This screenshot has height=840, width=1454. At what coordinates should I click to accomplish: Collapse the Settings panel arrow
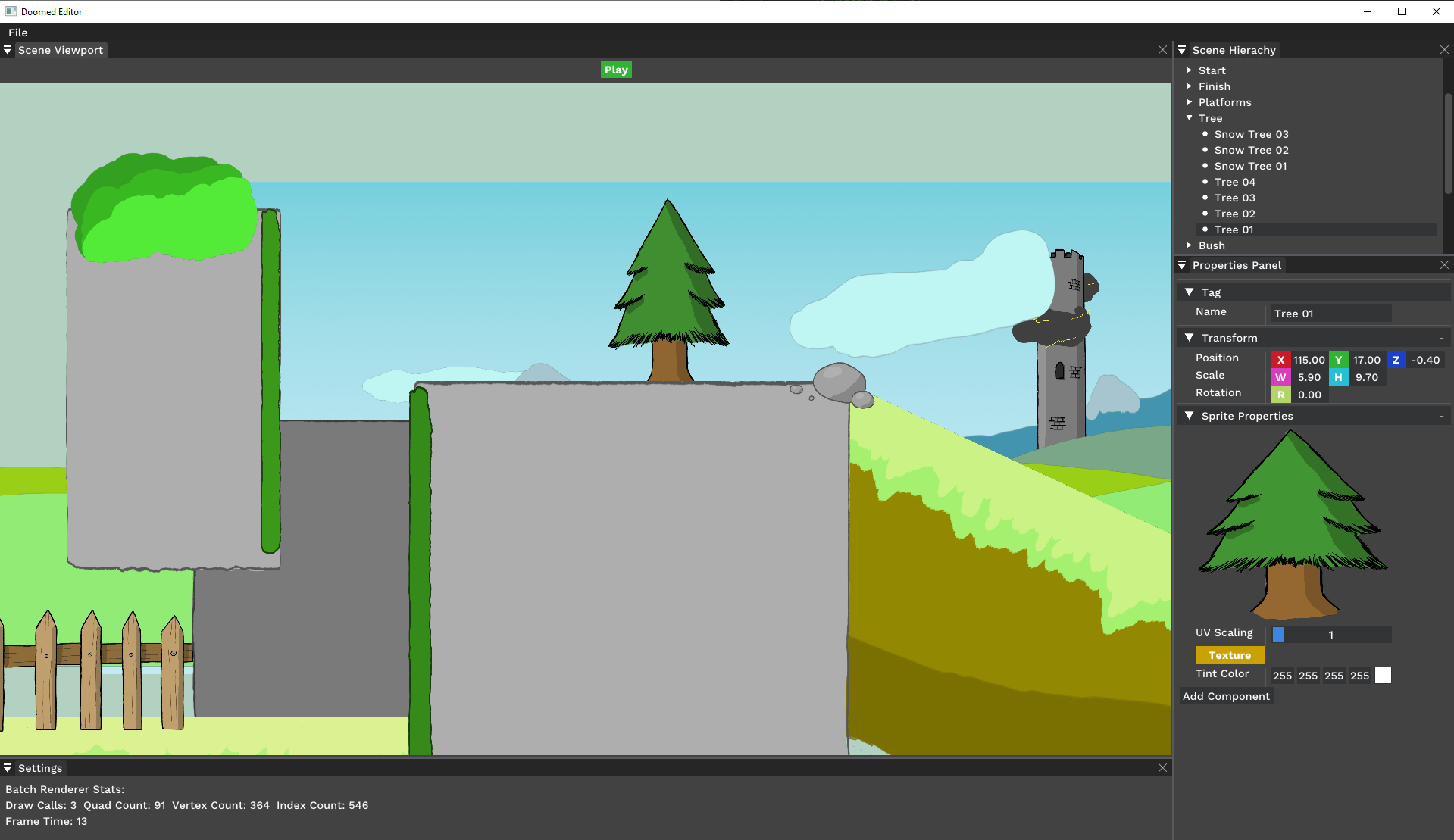8,768
